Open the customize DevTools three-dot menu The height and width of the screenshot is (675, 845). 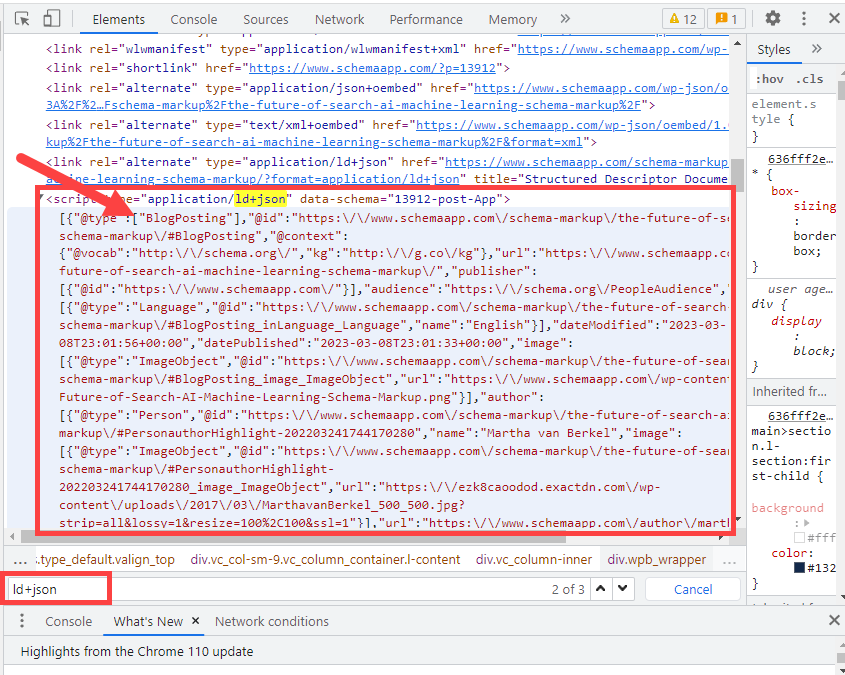803,18
